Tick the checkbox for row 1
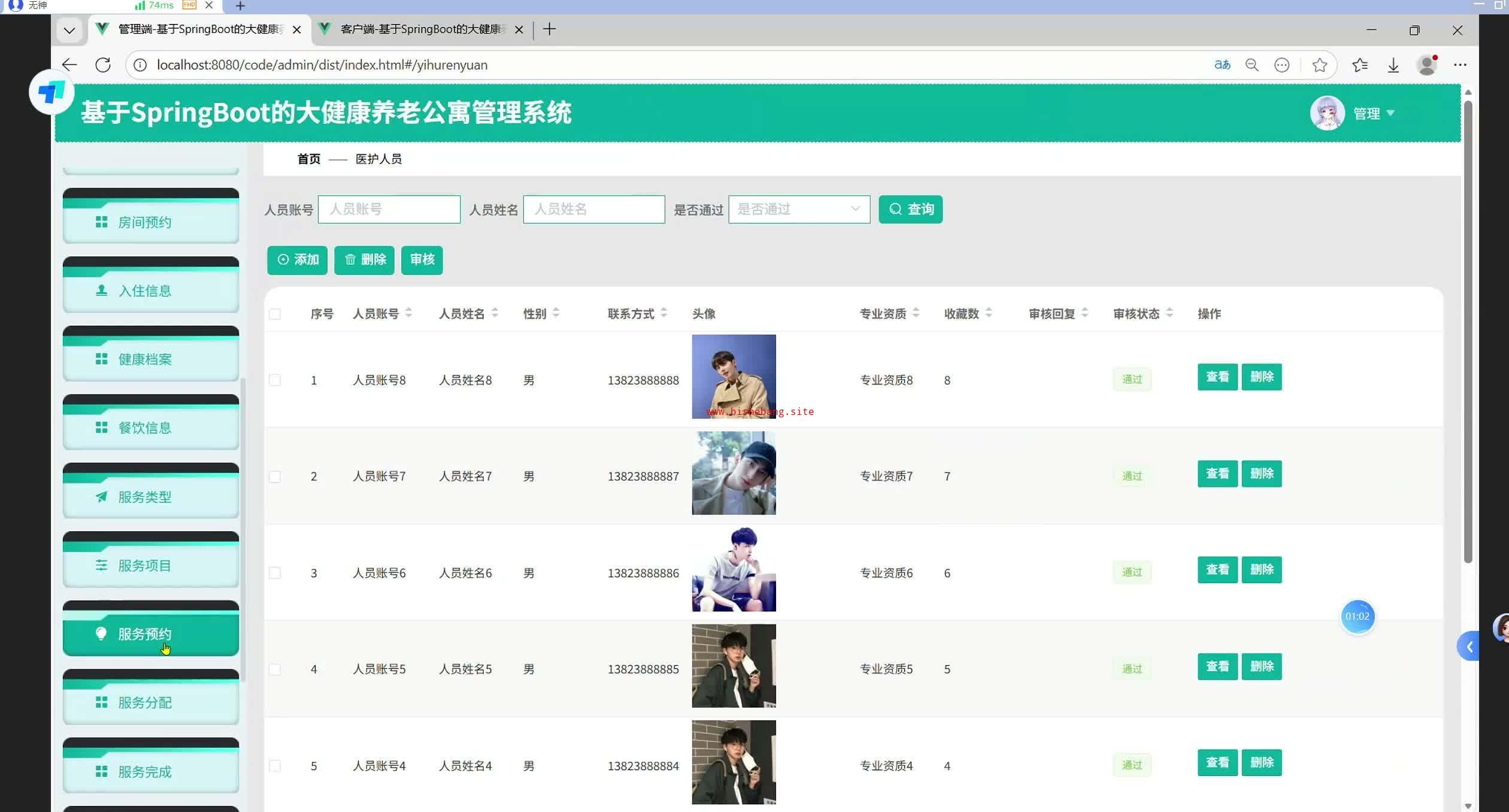This screenshot has width=1509, height=812. click(x=275, y=380)
